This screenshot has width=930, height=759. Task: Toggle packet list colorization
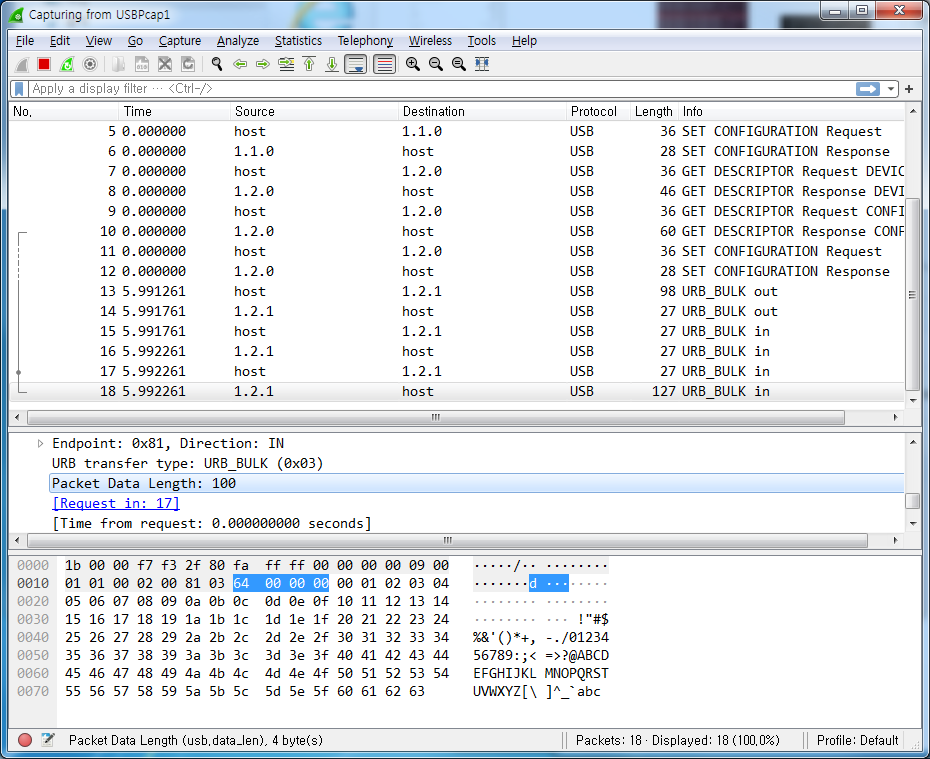pos(384,64)
